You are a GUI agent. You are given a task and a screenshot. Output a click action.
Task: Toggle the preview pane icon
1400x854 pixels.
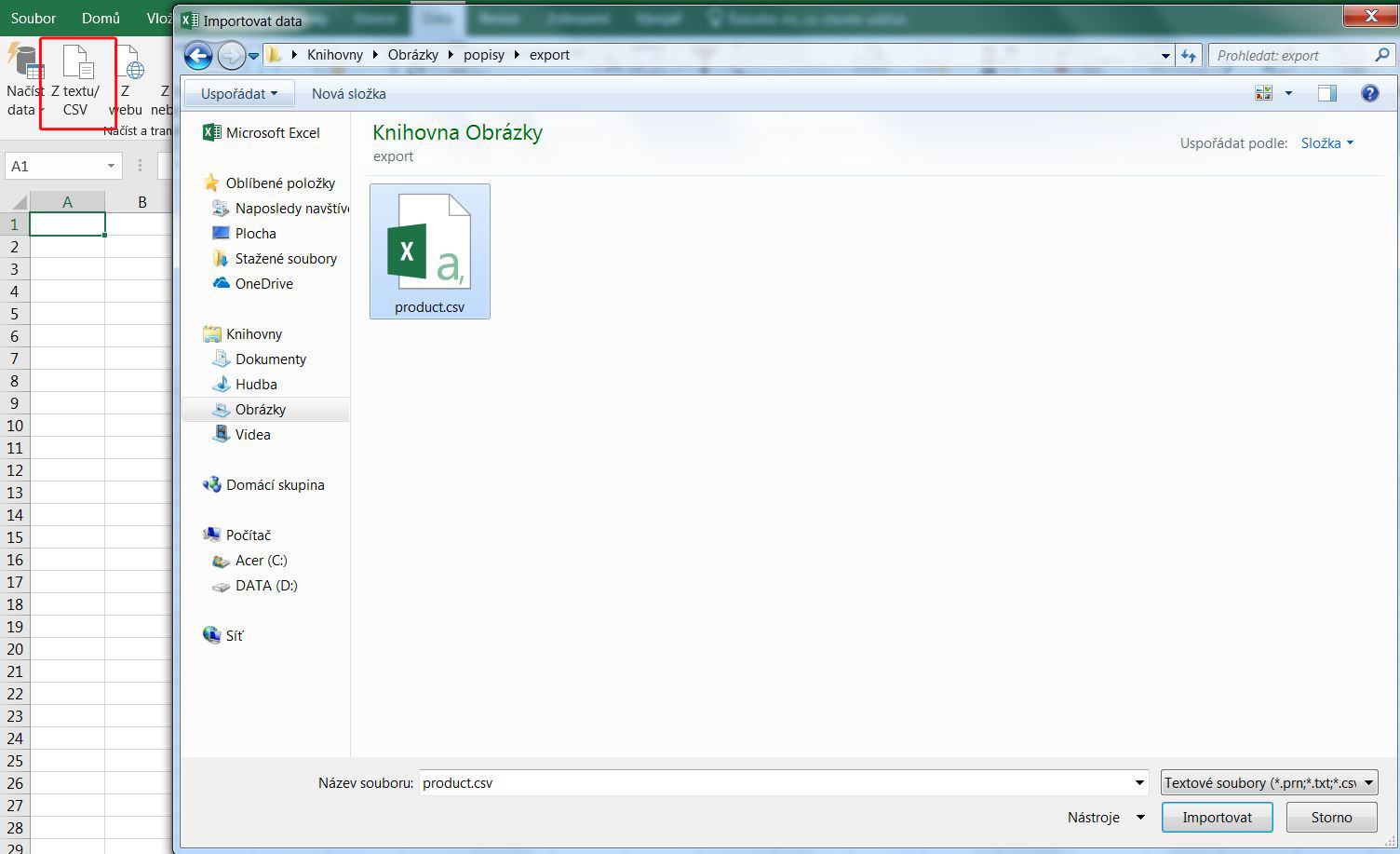[1326, 93]
